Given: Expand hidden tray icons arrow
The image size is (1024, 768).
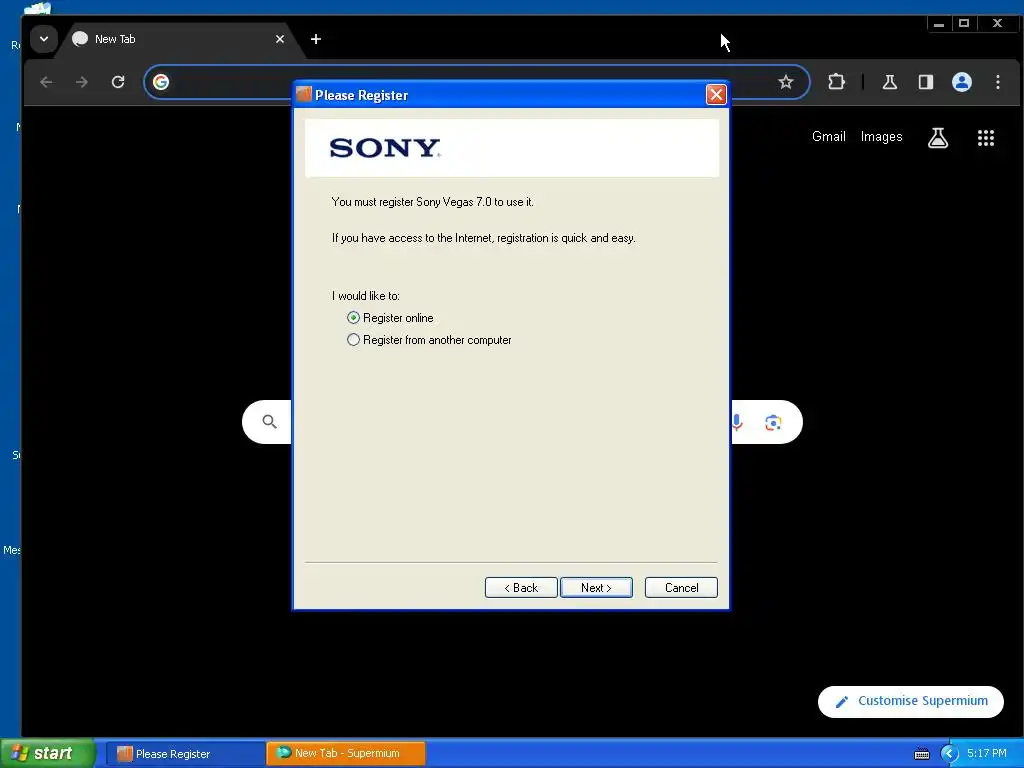Looking at the screenshot, I should 949,754.
